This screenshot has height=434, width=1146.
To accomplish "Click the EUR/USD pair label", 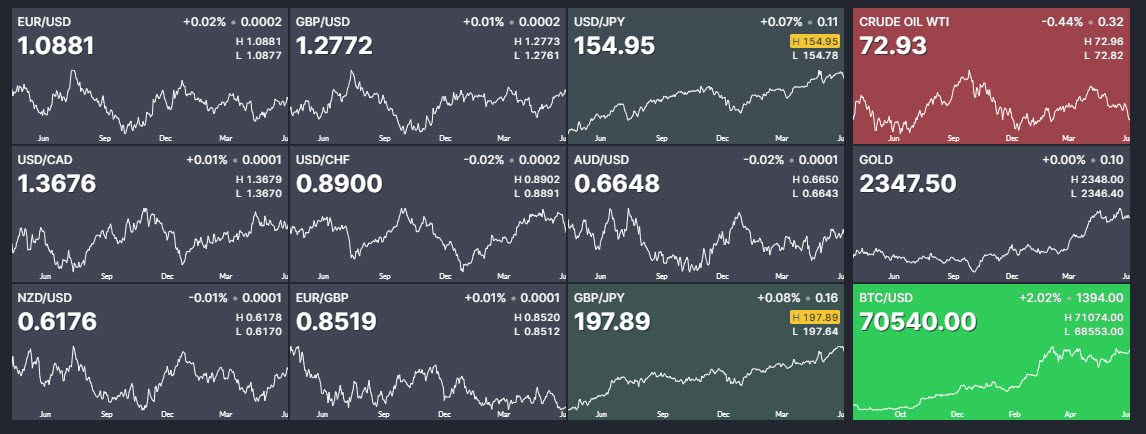I will pyautogui.click(x=39, y=21).
